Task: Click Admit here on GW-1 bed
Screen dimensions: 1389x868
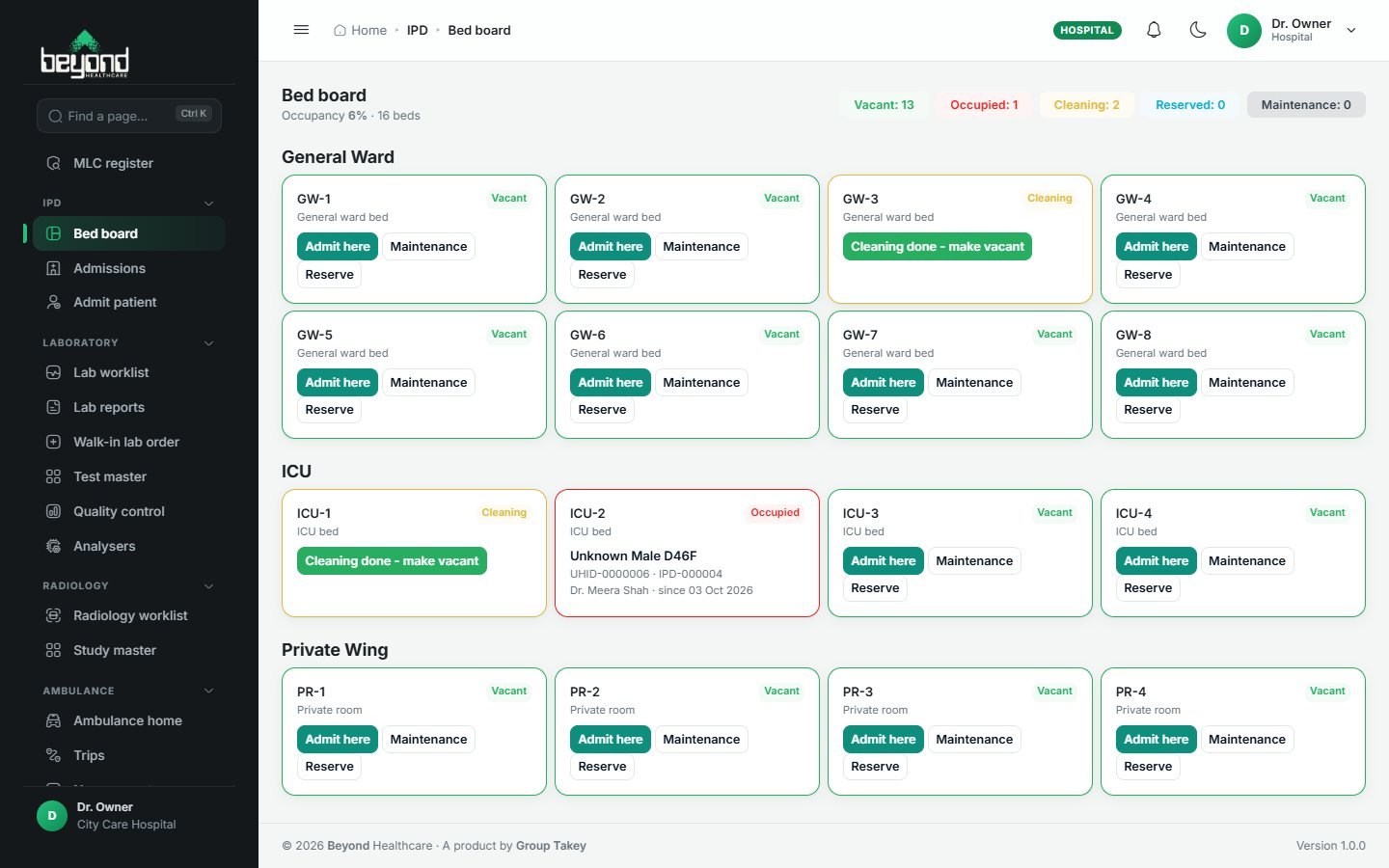Action: coord(338,247)
